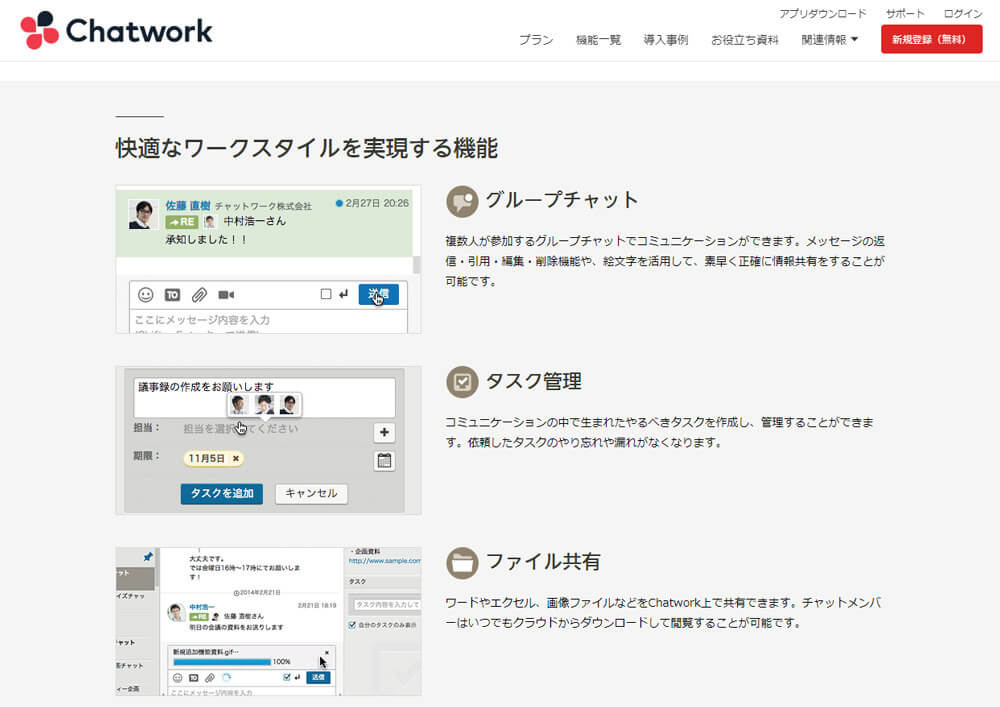Click the TO mention icon in chat toolbar
The height and width of the screenshot is (707, 1000).
[x=172, y=295]
